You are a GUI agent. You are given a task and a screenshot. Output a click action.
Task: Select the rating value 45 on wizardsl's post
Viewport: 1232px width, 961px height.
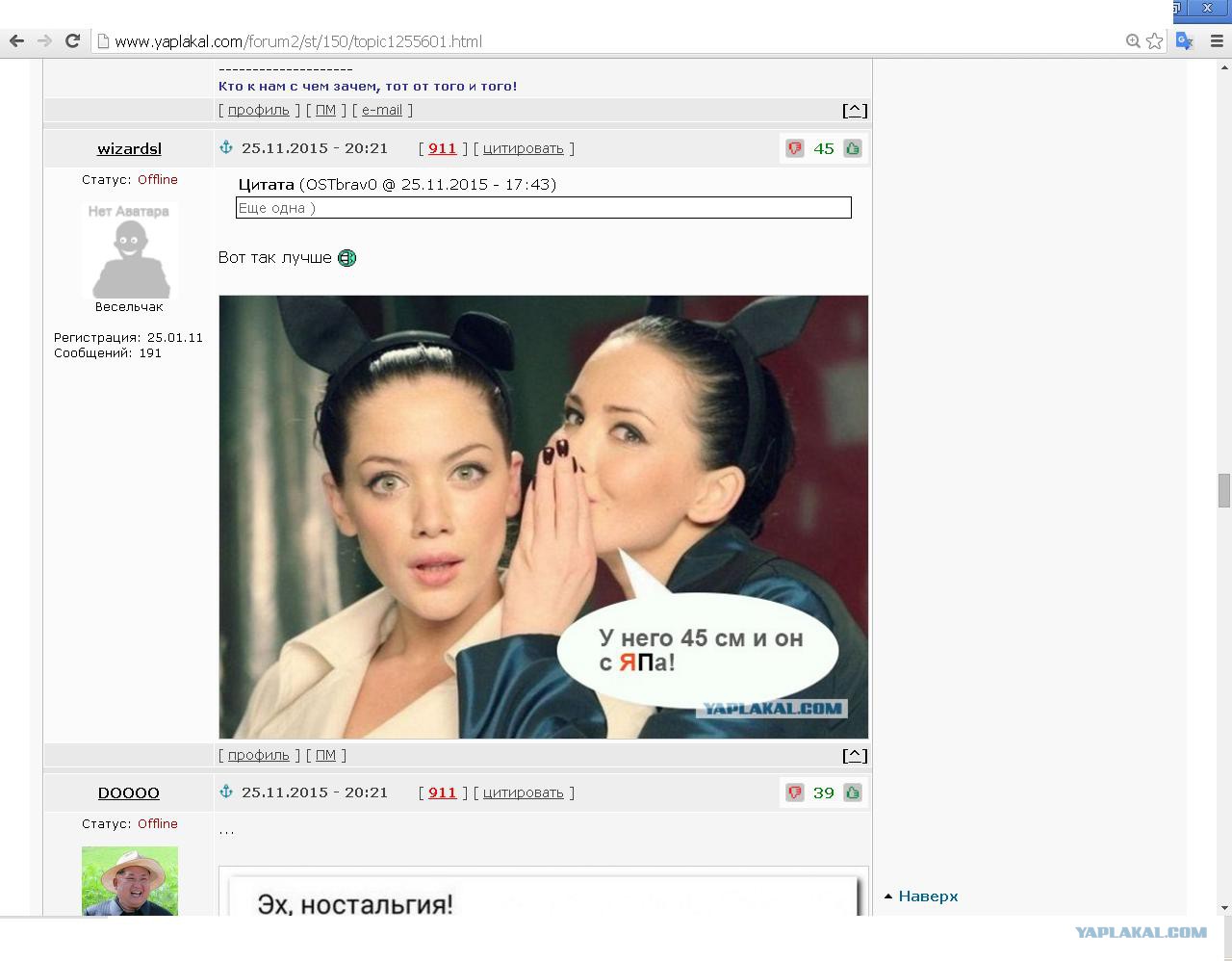coord(824,148)
